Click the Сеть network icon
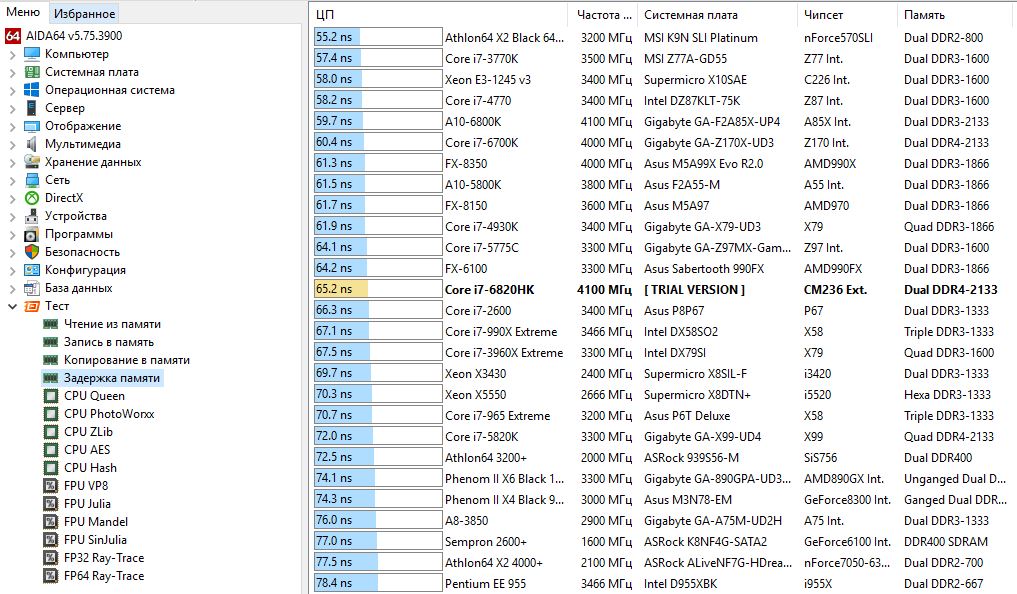This screenshot has height=594, width=1017. (x=32, y=180)
